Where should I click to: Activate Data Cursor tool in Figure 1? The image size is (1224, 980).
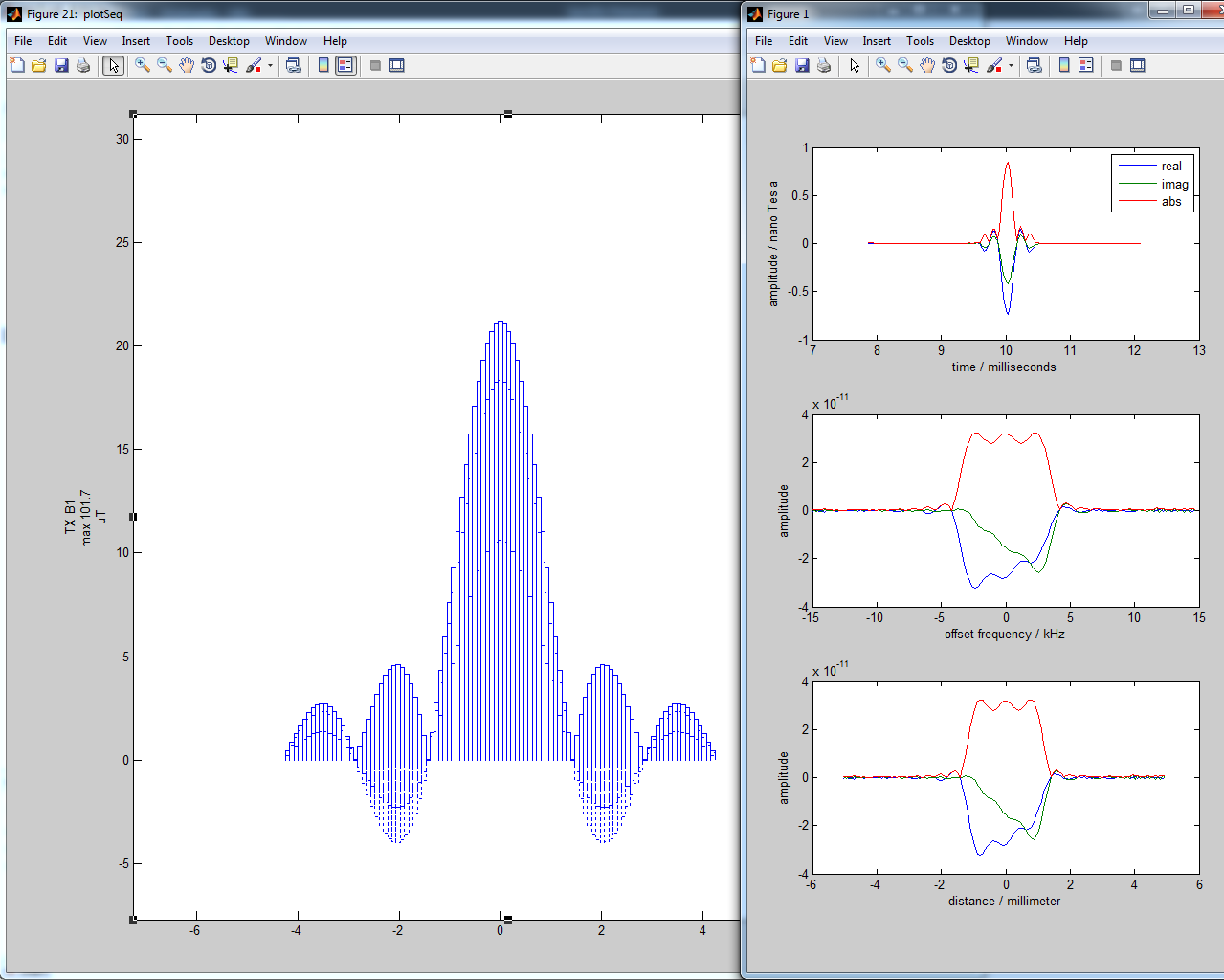coord(971,65)
